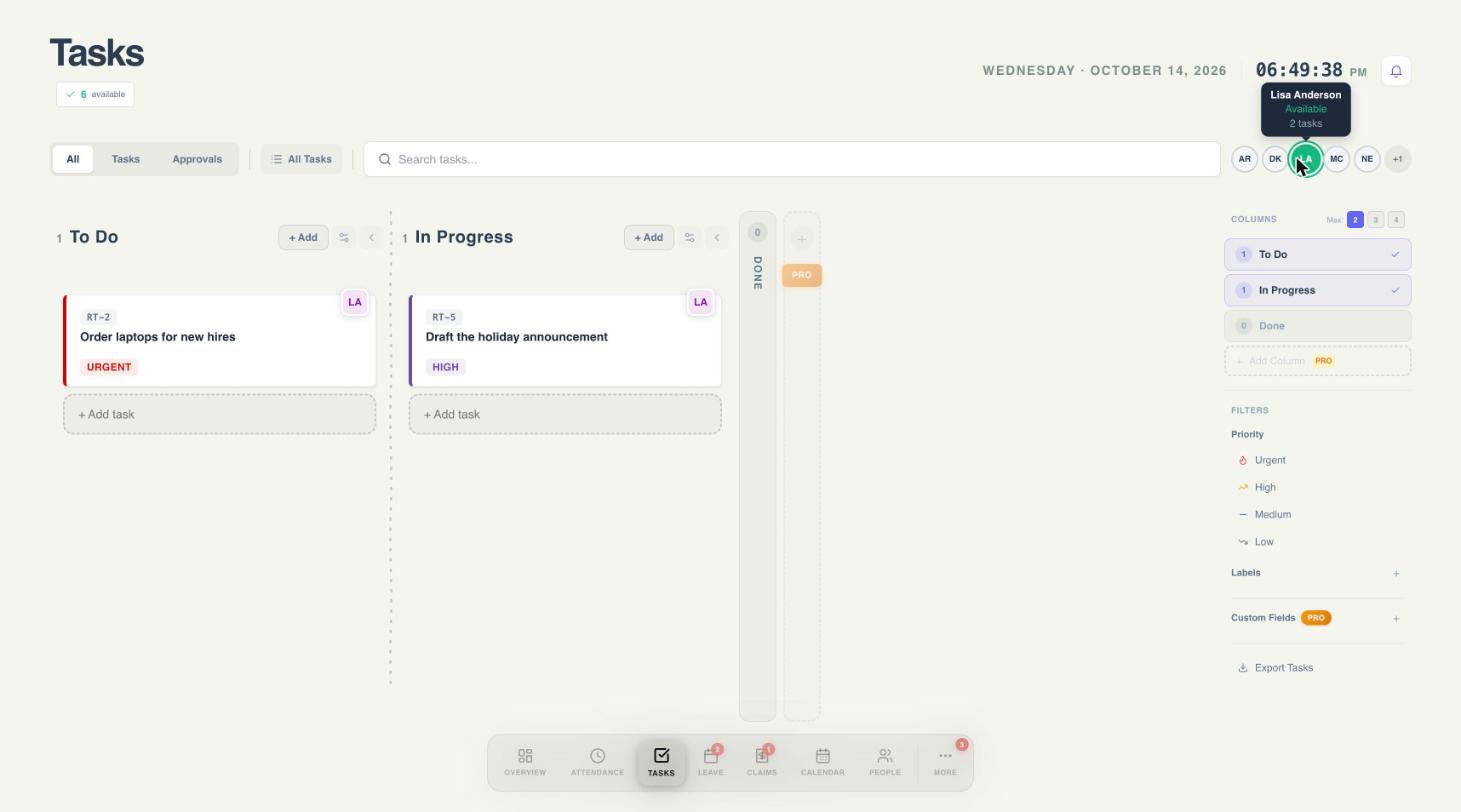
Task: Toggle In Progress column visibility
Action: point(1318,290)
